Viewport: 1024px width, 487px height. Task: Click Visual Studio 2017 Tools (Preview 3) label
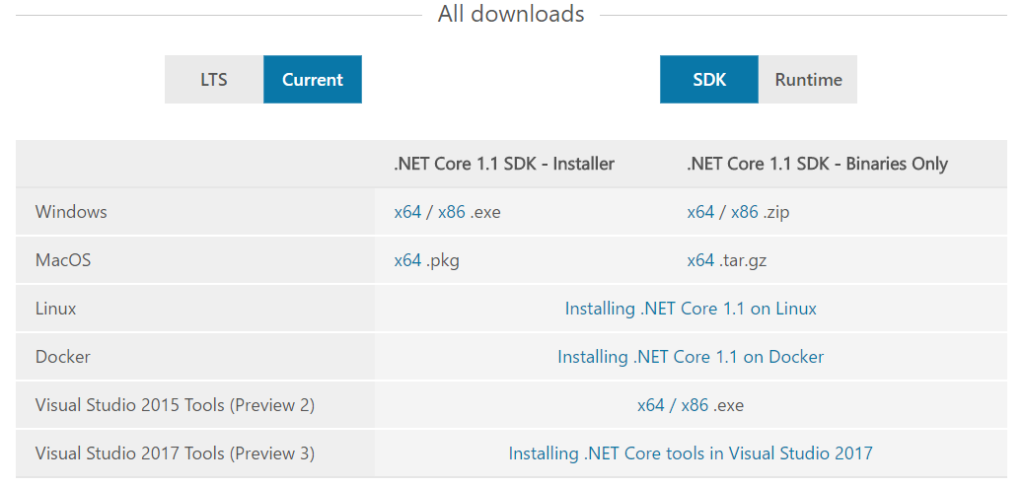point(175,453)
